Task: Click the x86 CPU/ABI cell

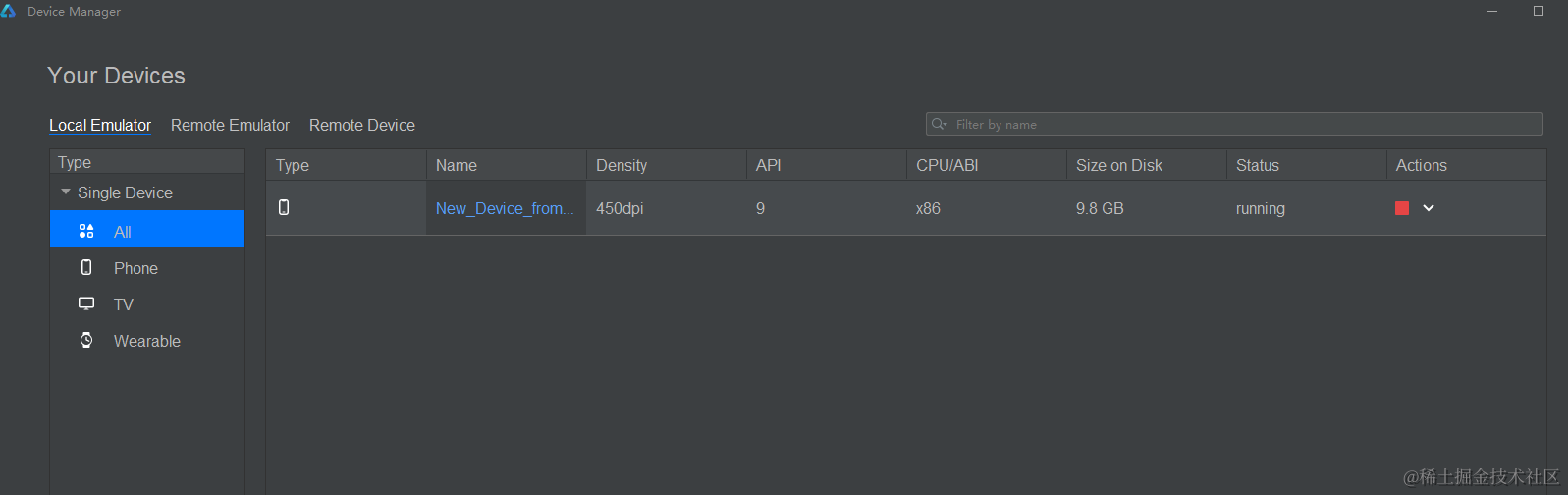Action: click(987, 208)
